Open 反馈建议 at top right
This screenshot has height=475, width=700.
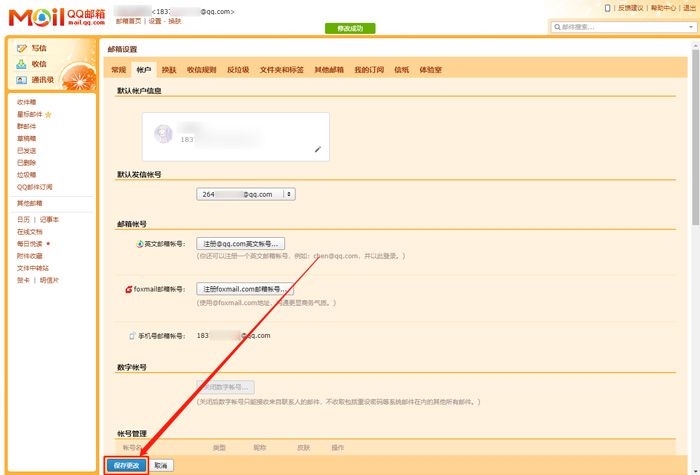pos(630,8)
